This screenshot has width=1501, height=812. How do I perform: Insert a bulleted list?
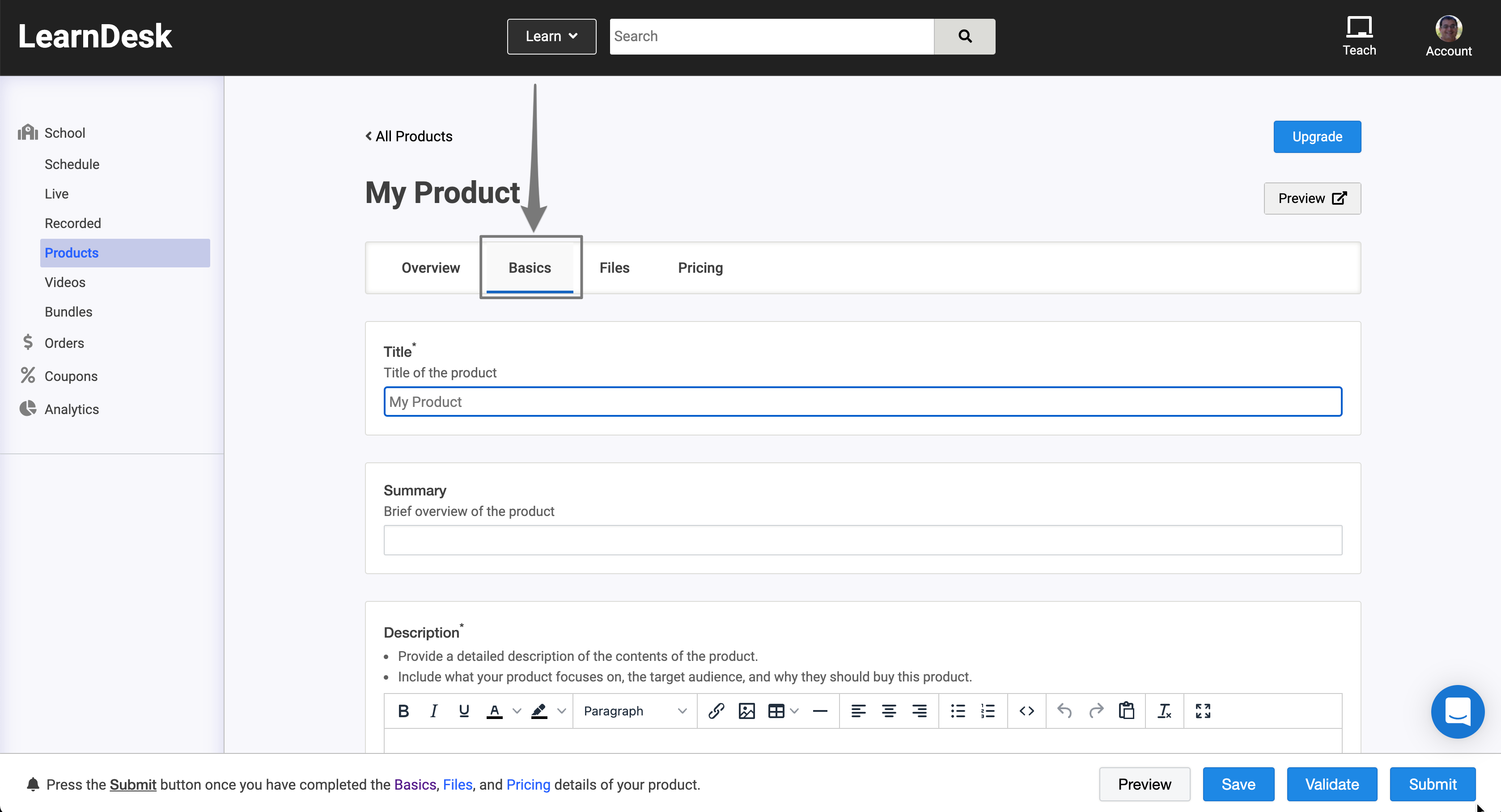(x=958, y=710)
